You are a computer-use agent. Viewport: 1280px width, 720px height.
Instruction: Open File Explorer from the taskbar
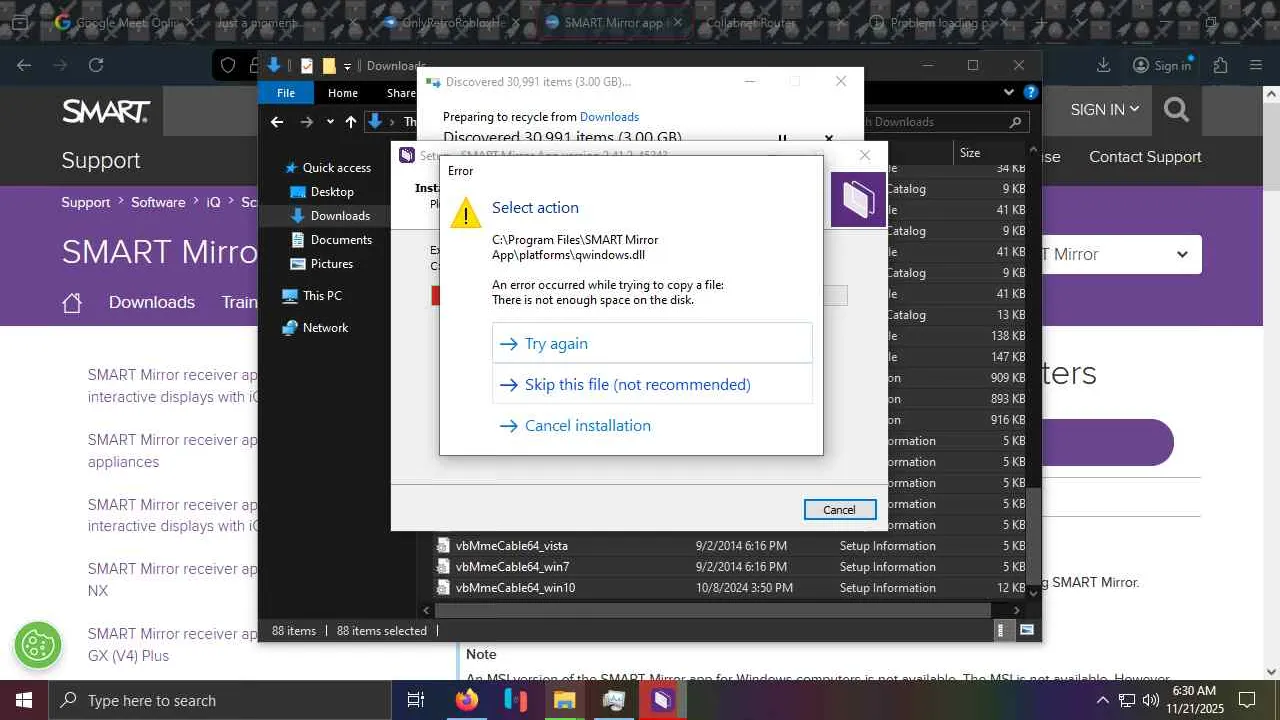565,700
